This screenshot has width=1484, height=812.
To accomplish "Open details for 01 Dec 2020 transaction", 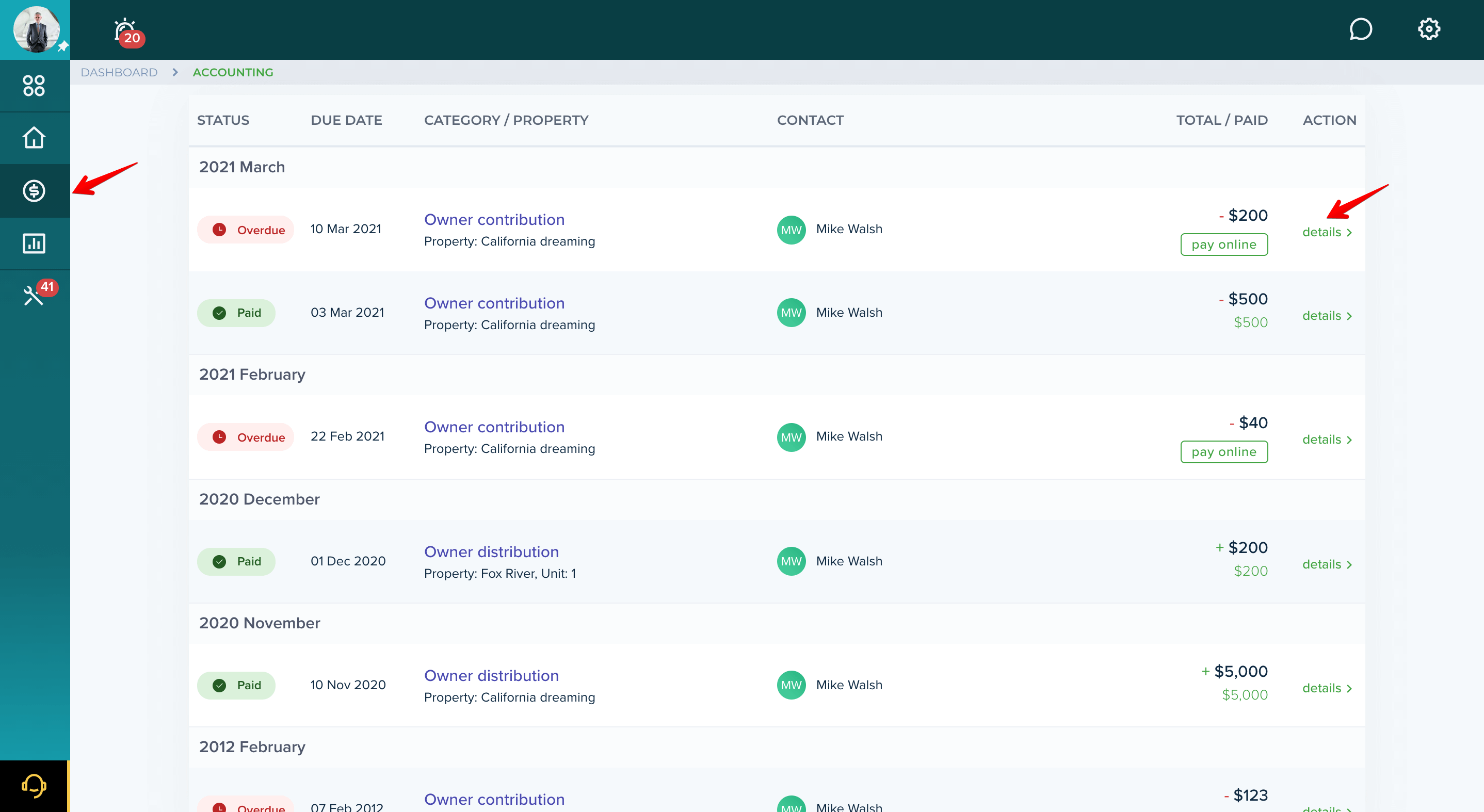I will pos(1327,564).
